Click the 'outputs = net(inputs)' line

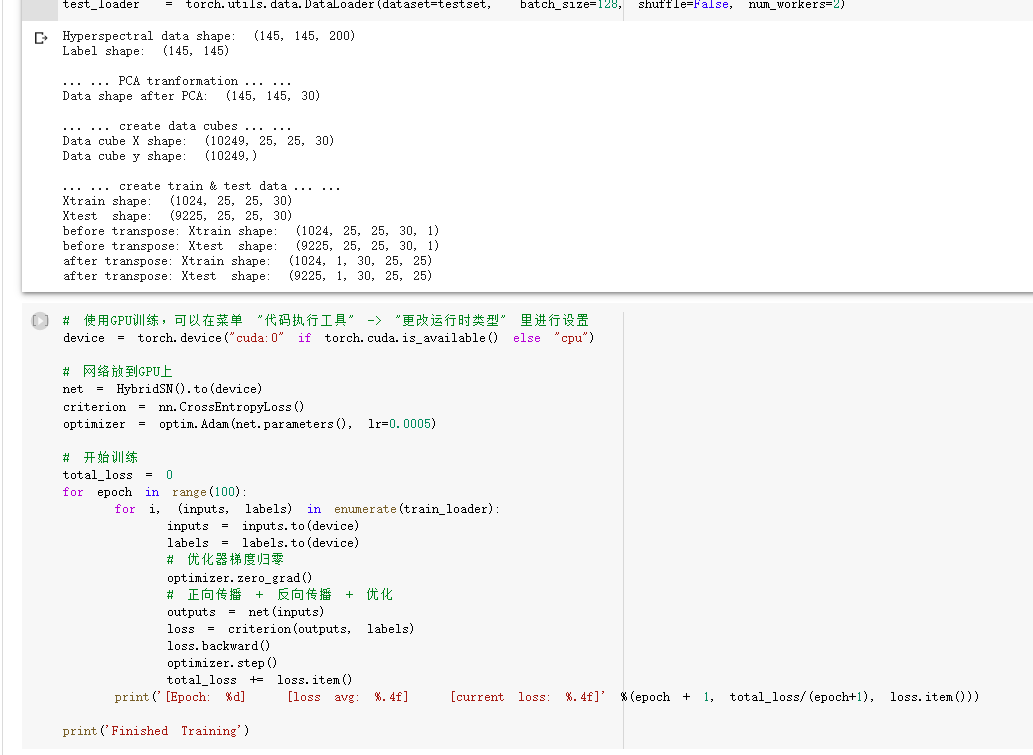(246, 612)
